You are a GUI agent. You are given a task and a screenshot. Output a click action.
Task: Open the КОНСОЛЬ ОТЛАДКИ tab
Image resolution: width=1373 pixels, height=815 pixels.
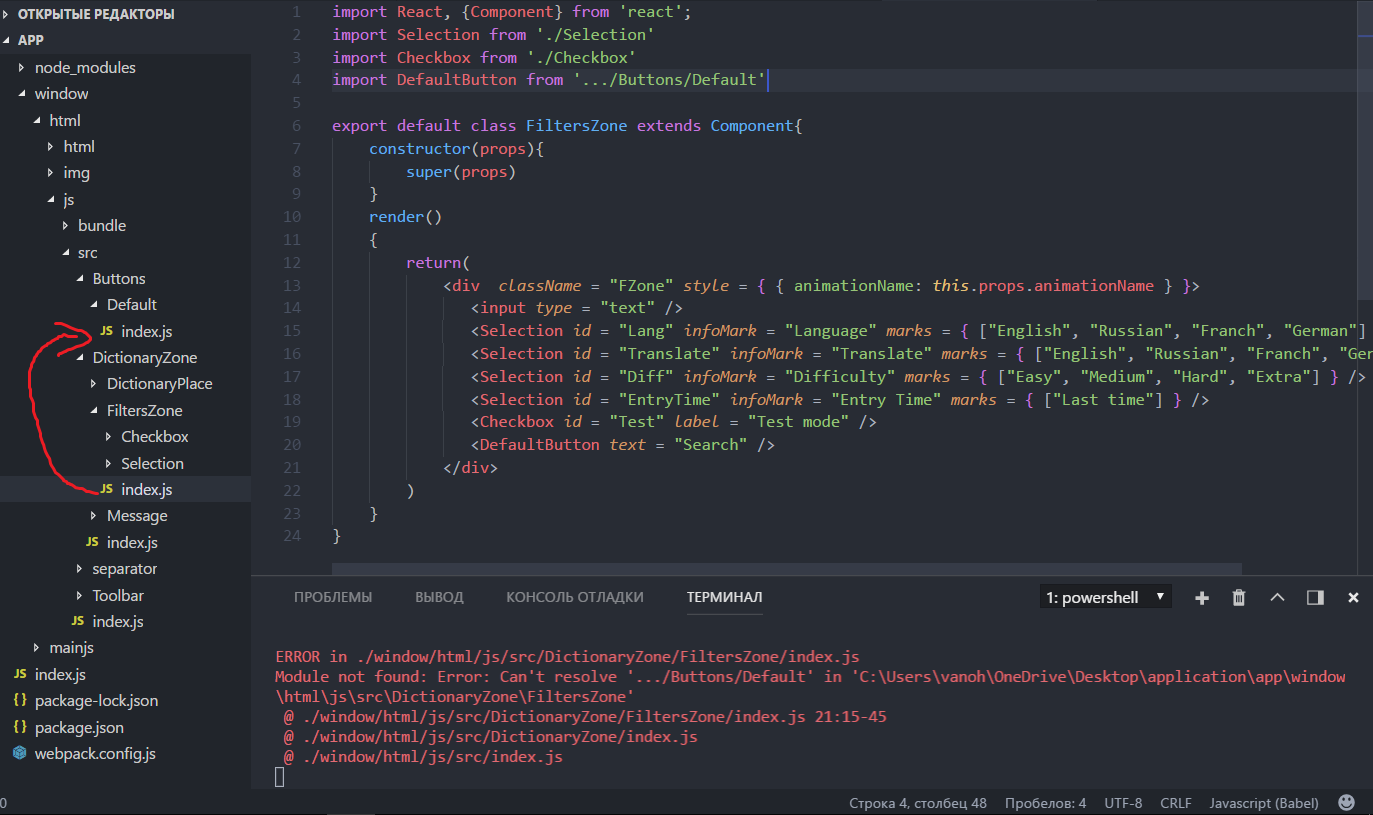click(x=575, y=597)
